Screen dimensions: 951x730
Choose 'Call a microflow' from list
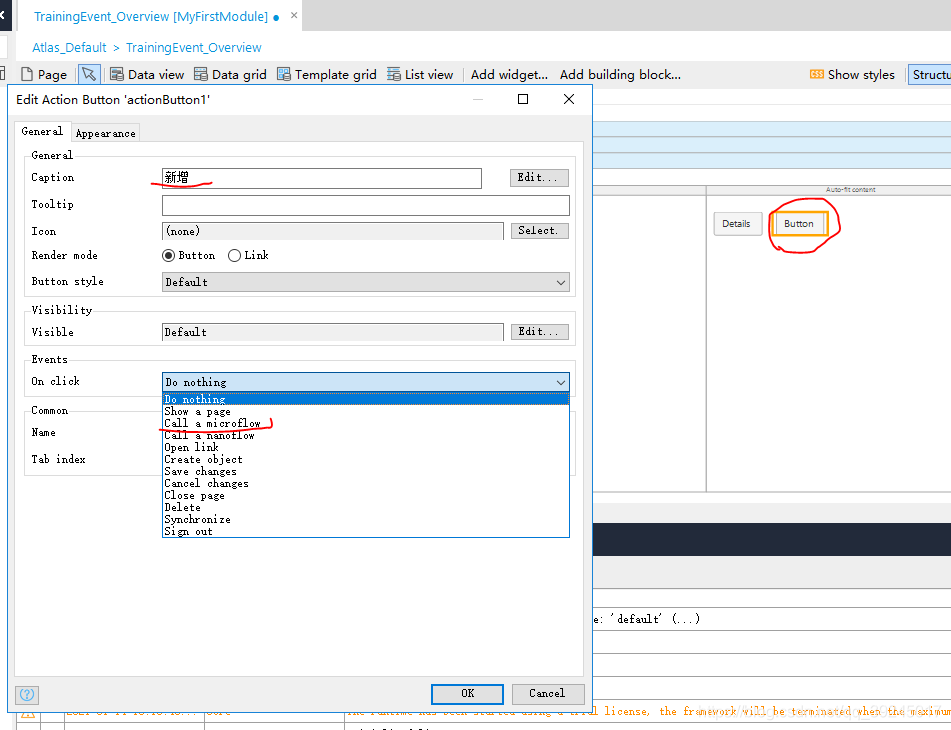point(212,424)
